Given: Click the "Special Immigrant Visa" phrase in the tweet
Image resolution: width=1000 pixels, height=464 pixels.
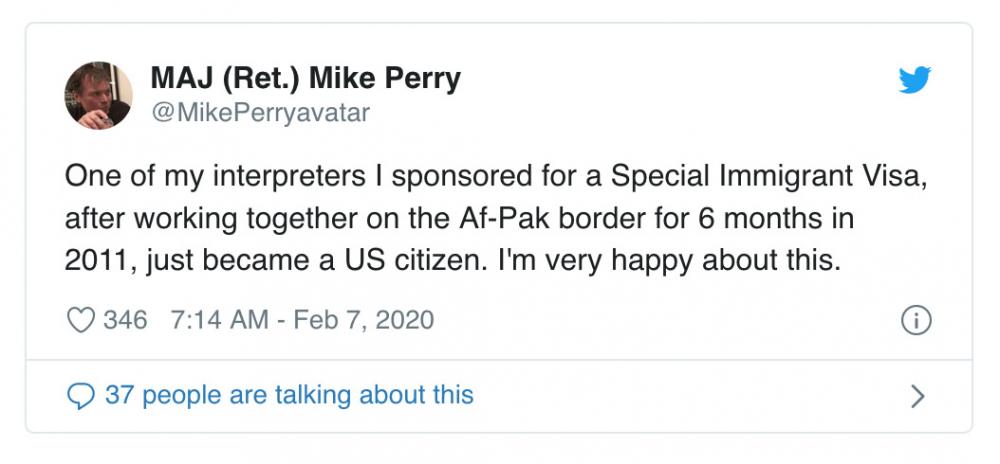Looking at the screenshot, I should (x=765, y=178).
